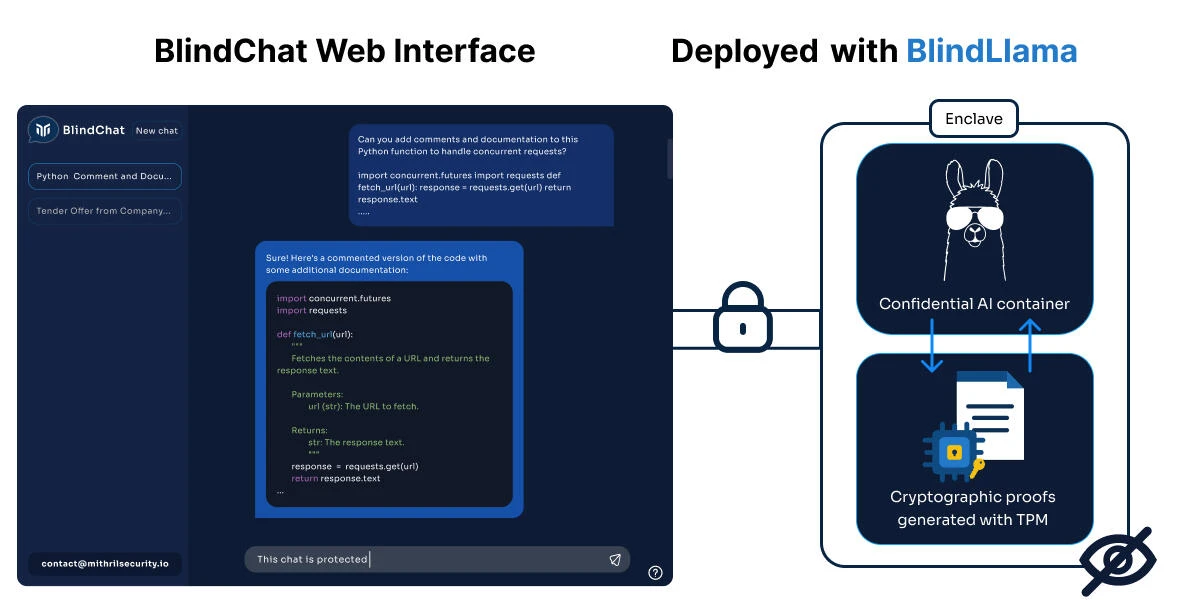Open Tender Offer from Company... conversation

(x=104, y=211)
